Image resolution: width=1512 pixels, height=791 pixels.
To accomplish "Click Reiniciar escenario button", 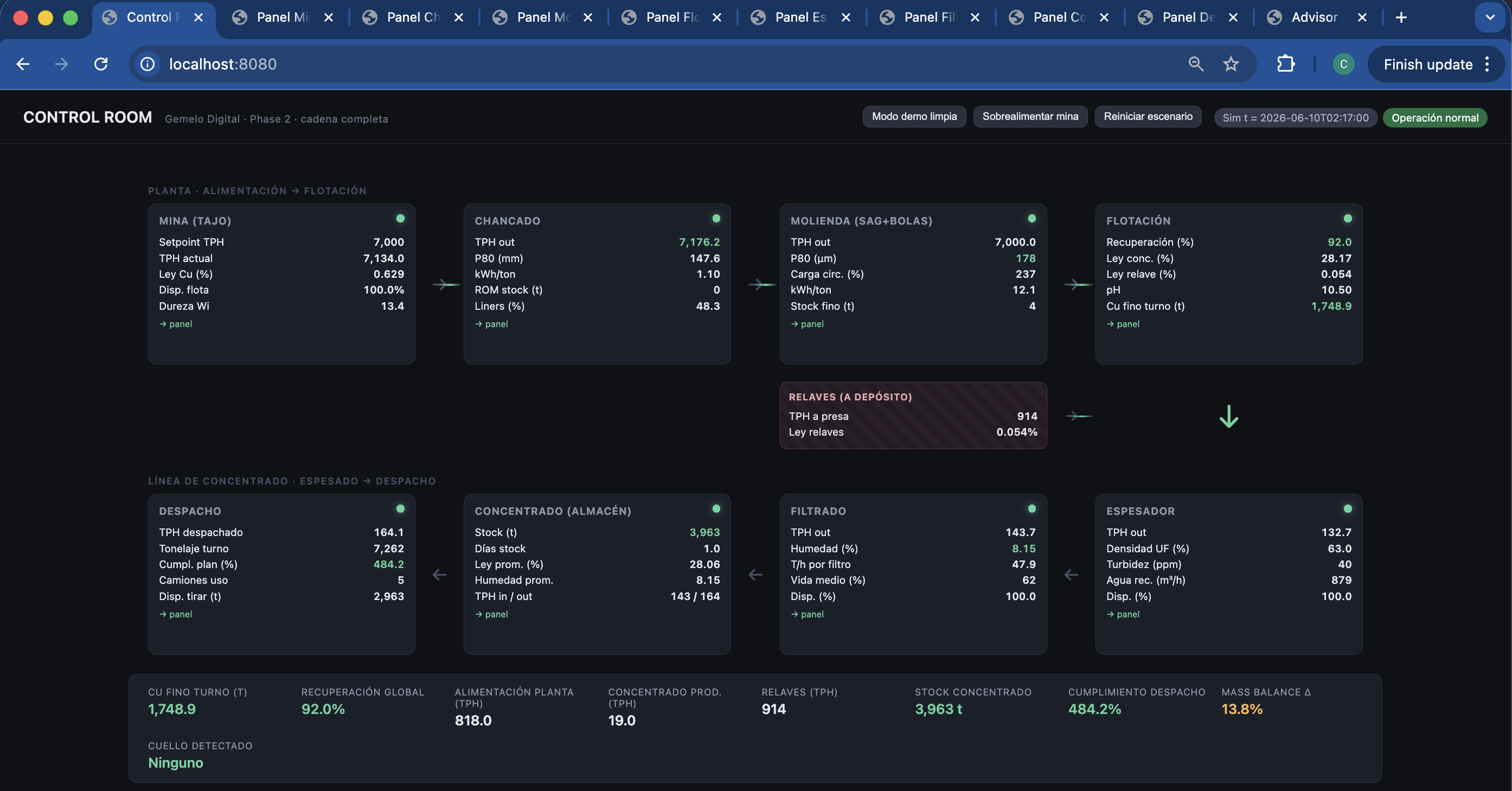I will point(1148,116).
